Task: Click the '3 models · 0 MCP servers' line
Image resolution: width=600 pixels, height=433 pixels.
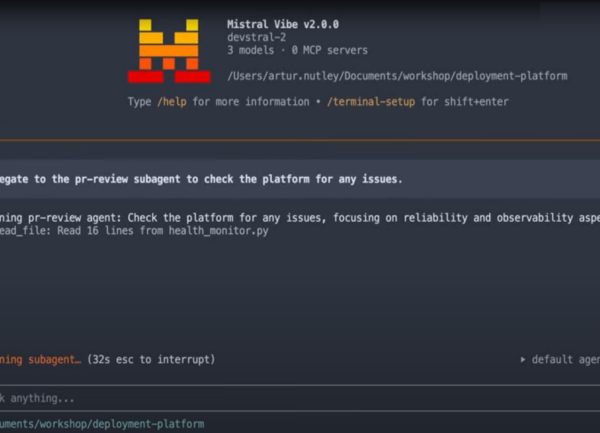Action: 297,50
